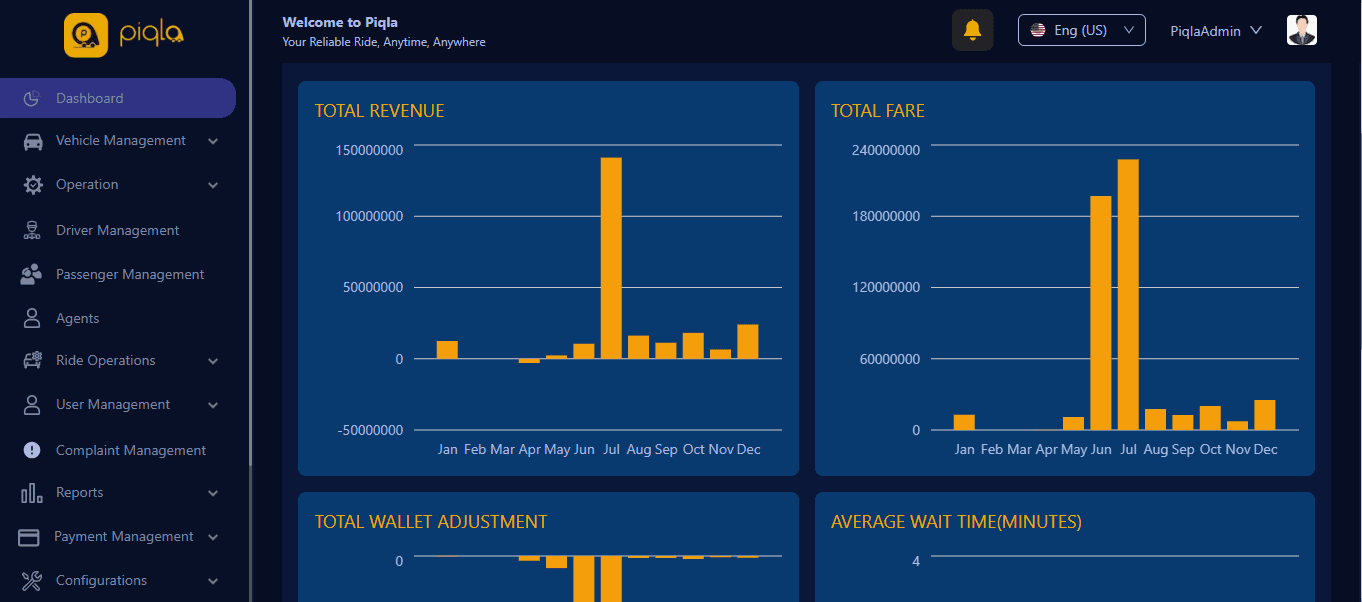The height and width of the screenshot is (602, 1362).
Task: Click the TOTAL WALLET ADJUSTMENT title
Action: 431,522
